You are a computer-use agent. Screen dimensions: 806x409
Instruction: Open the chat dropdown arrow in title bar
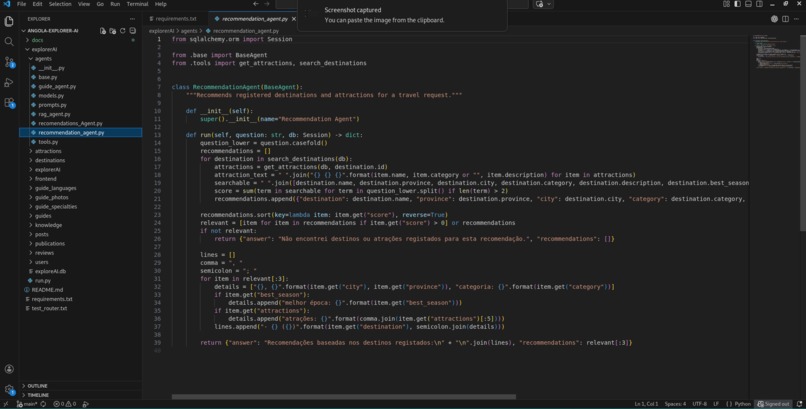[549, 4]
